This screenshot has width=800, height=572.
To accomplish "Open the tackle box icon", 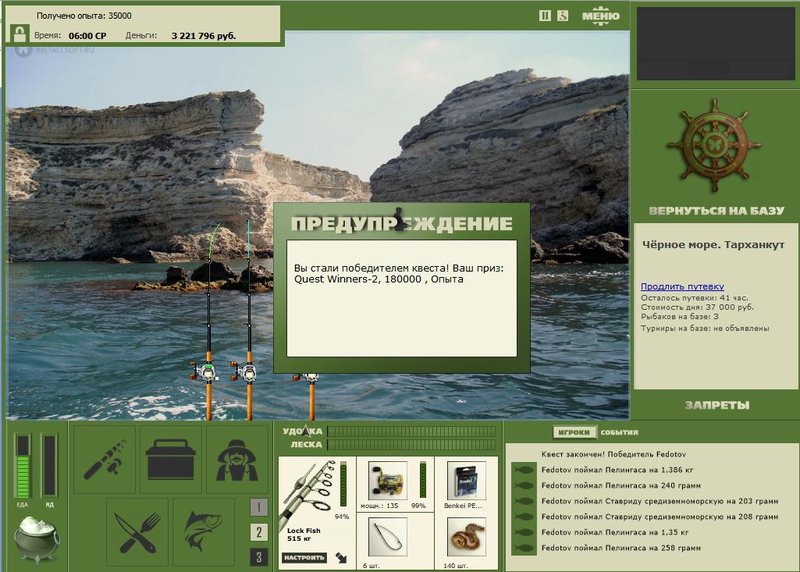I will click(170, 459).
